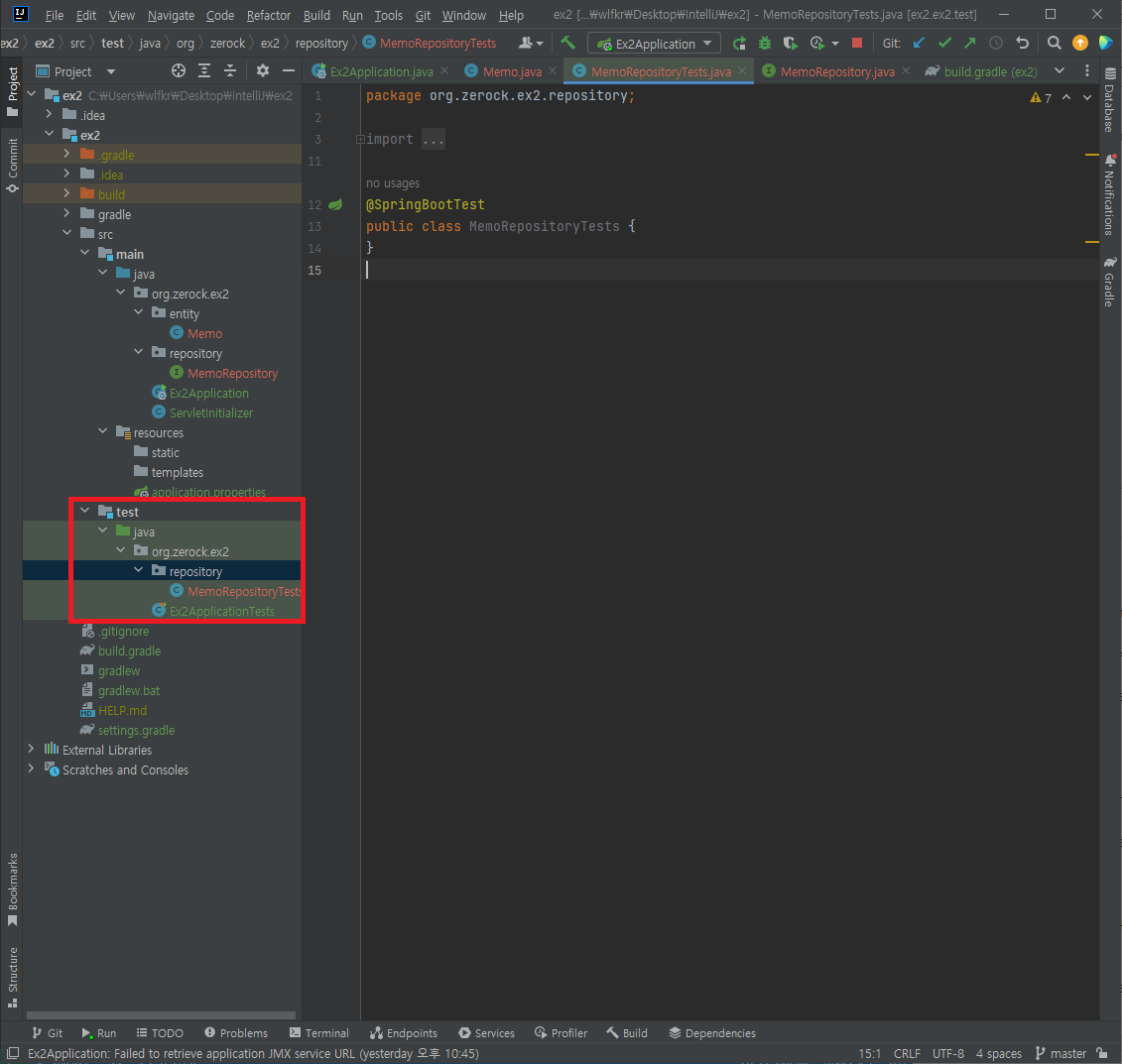Click the JetBrains Toolbox icon in toolbar
Screen dimensions: 1122x1064
[x=1105, y=43]
